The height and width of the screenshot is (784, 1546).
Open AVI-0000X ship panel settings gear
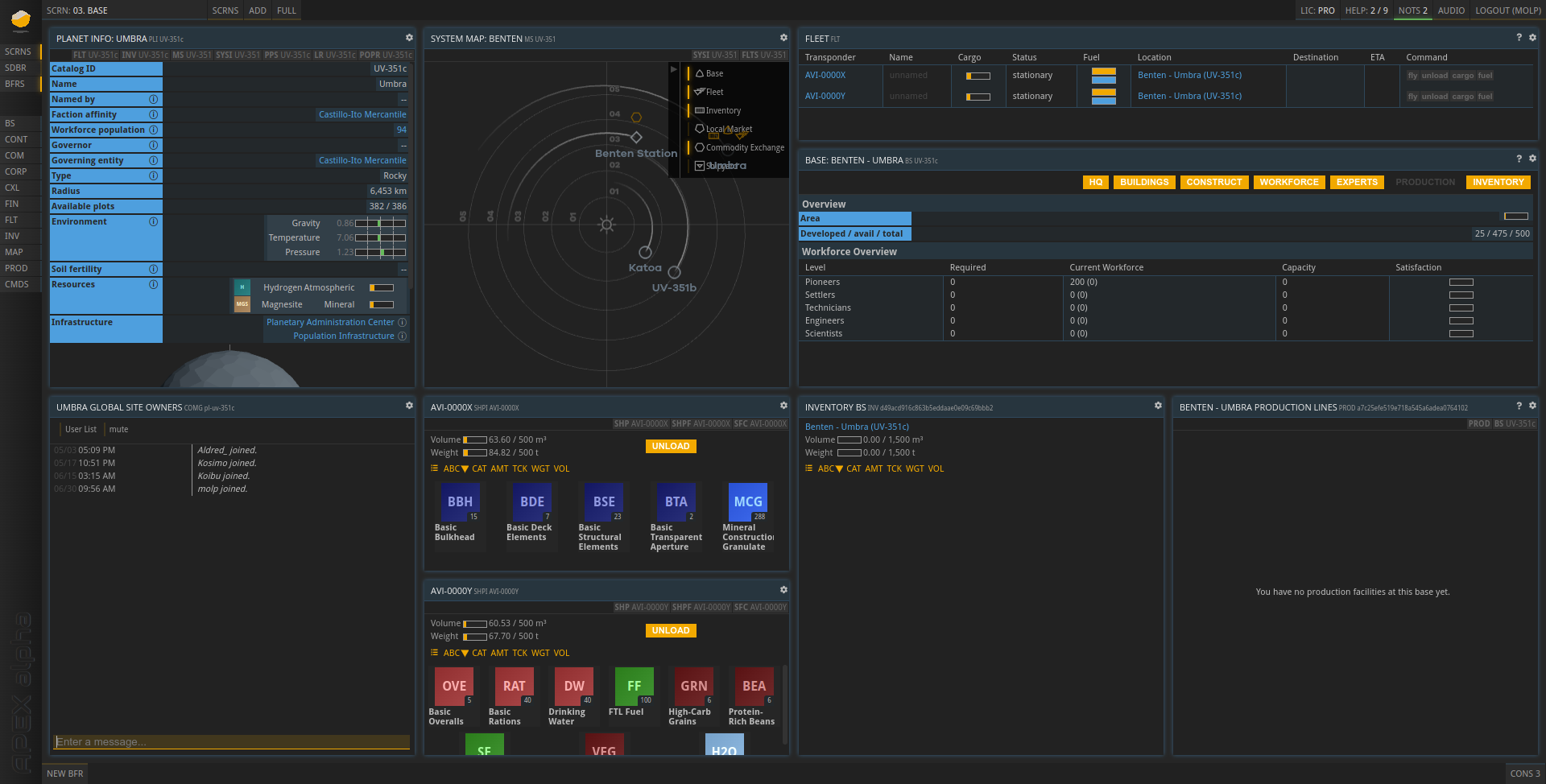[783, 406]
